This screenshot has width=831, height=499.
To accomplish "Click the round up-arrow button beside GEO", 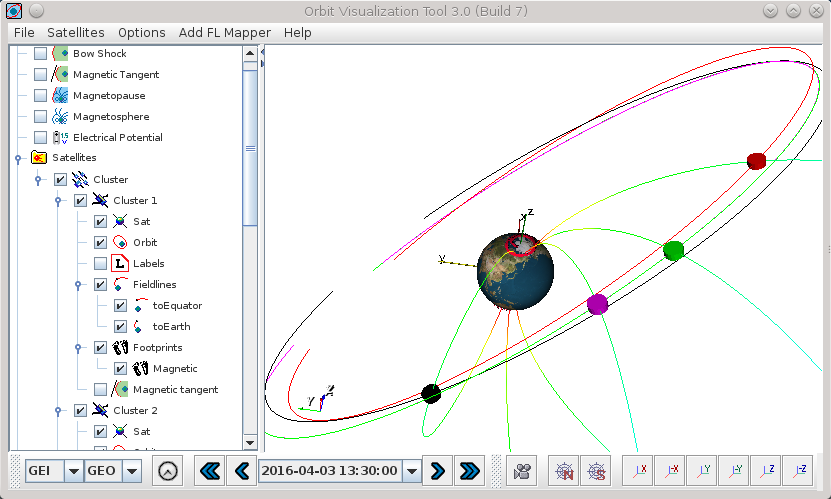I will (x=167, y=471).
